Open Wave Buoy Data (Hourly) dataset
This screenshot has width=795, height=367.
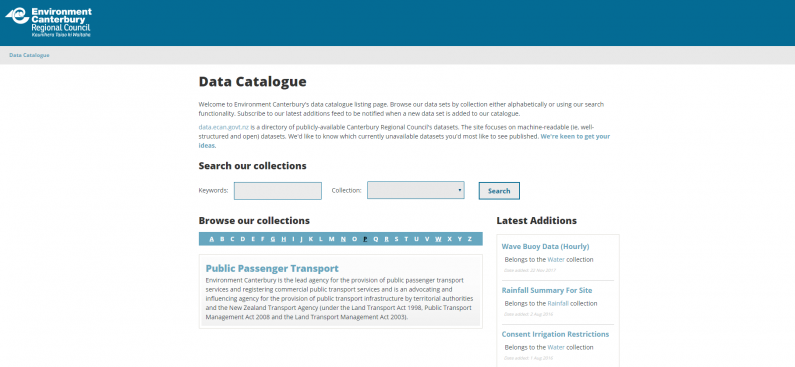coord(545,246)
